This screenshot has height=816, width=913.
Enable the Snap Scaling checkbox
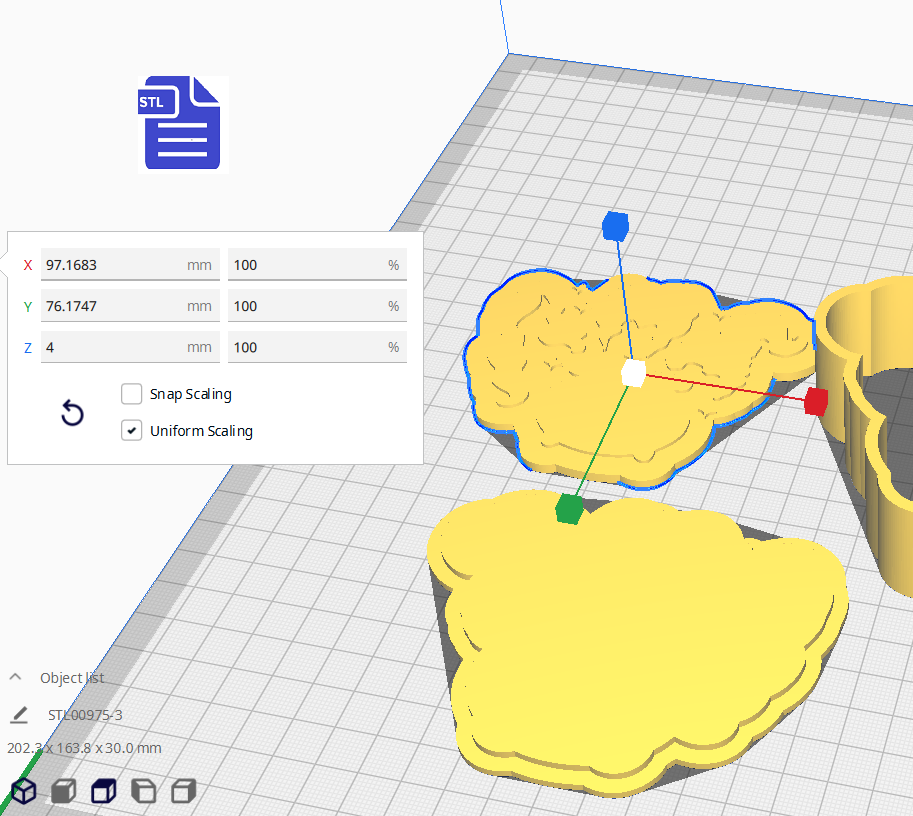[x=131, y=394]
